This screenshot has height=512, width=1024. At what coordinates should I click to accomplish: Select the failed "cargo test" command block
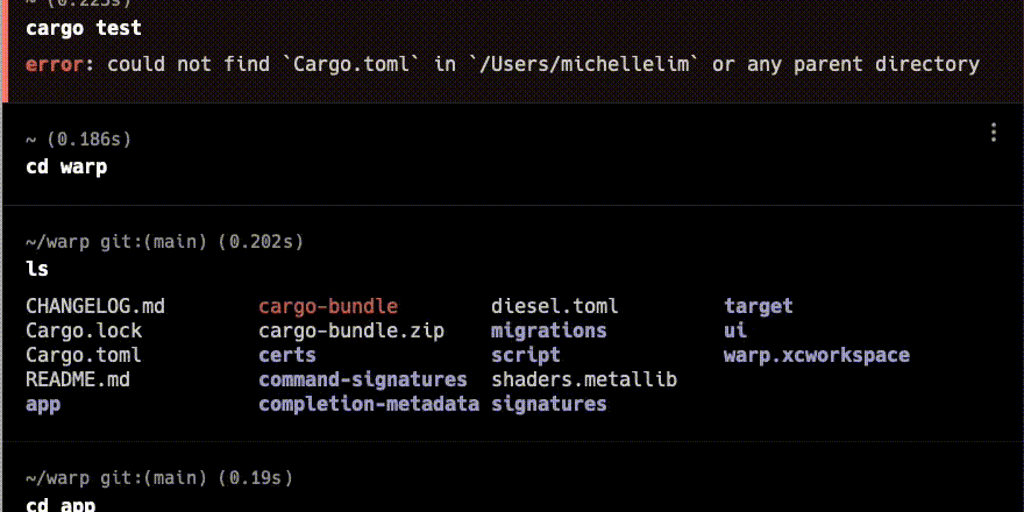coord(83,28)
